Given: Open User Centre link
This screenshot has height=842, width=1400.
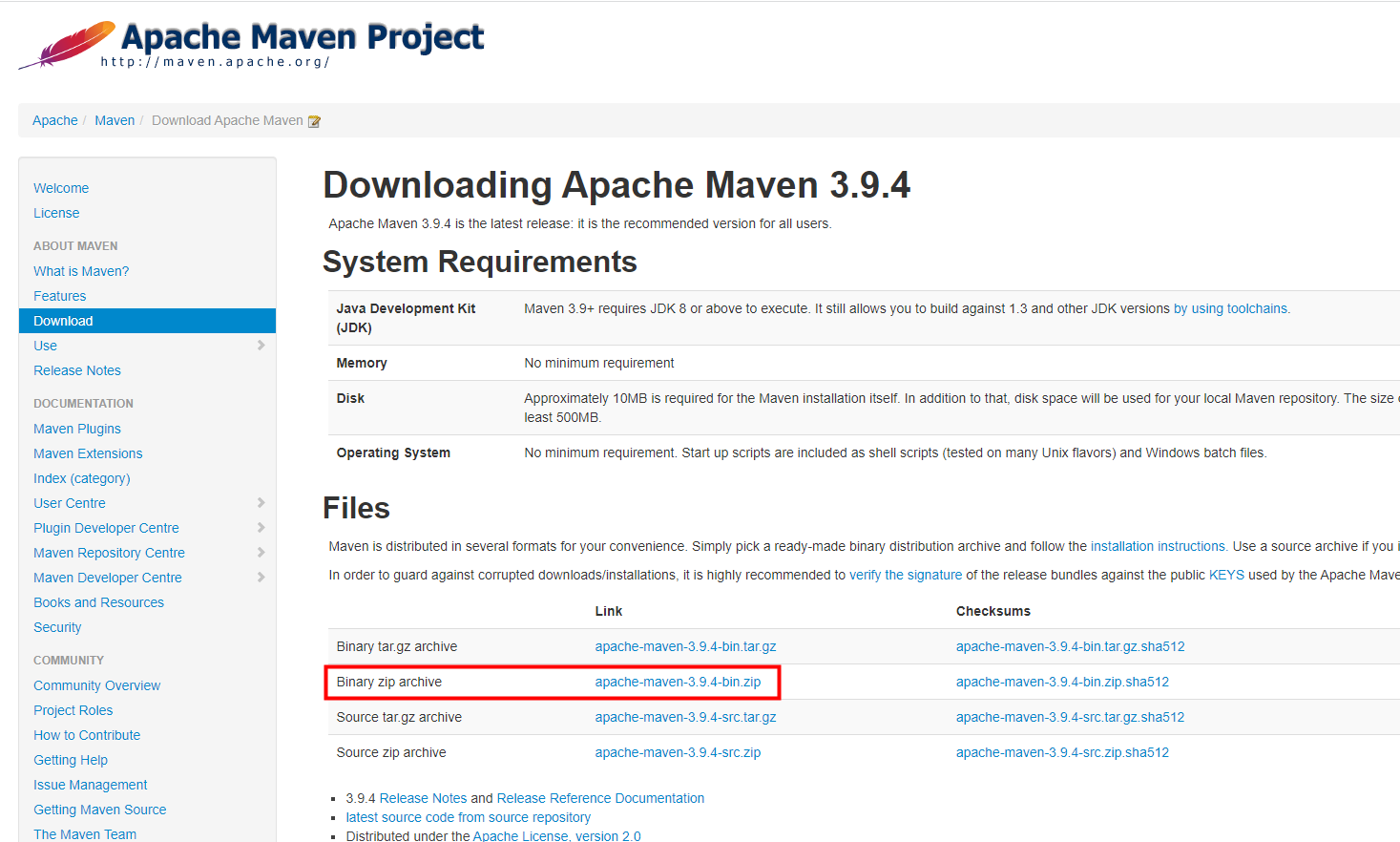Looking at the screenshot, I should 70,503.
